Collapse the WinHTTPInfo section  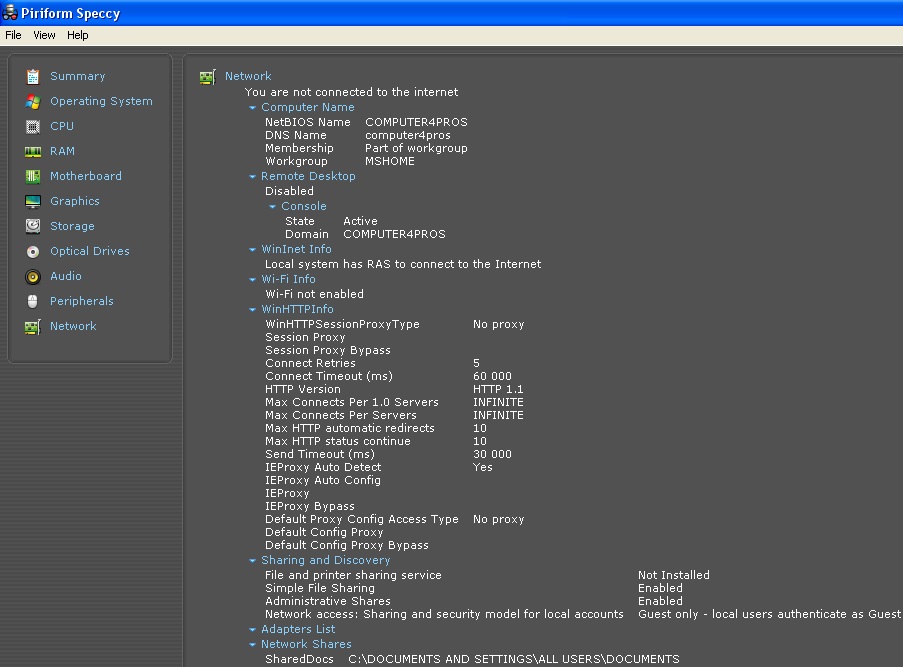[x=252, y=309]
